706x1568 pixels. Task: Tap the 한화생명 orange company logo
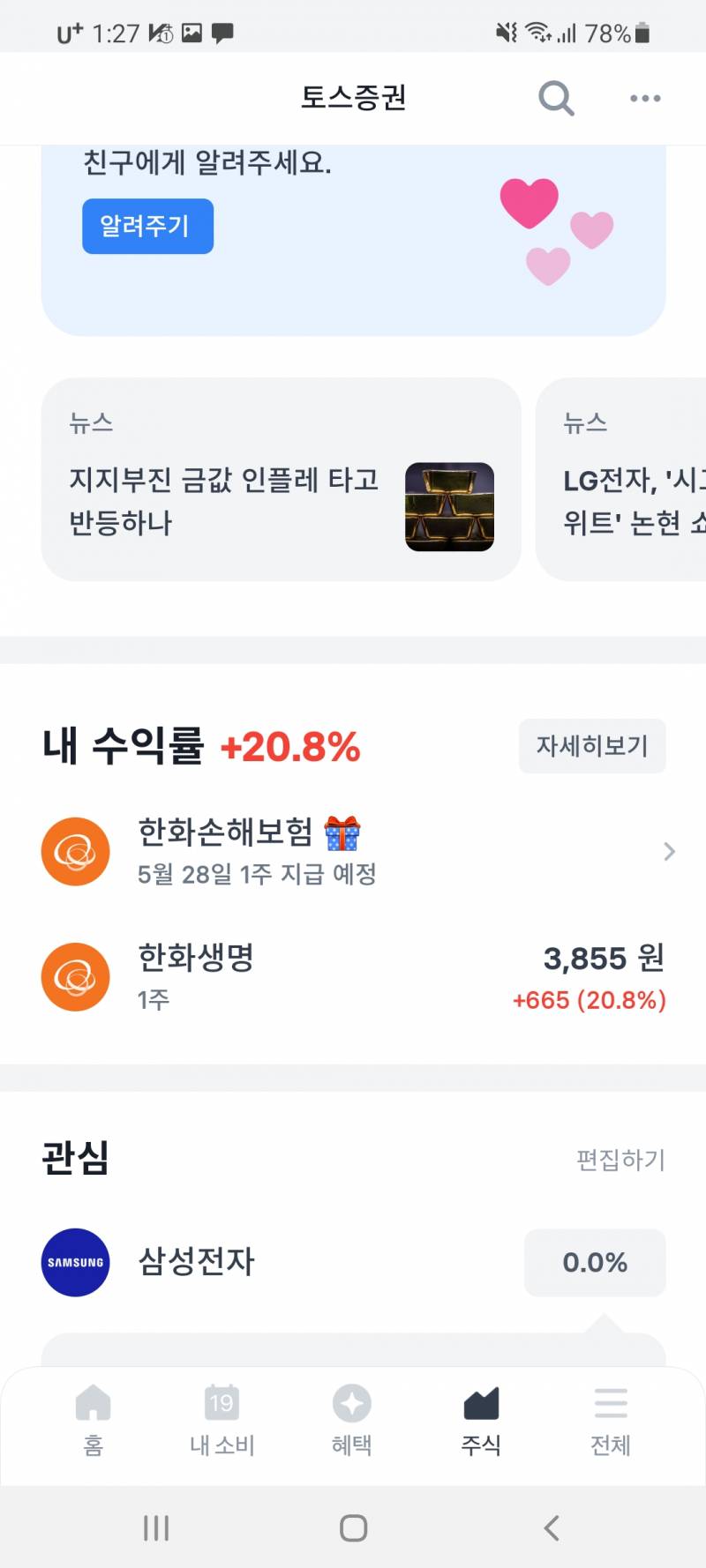click(x=75, y=977)
